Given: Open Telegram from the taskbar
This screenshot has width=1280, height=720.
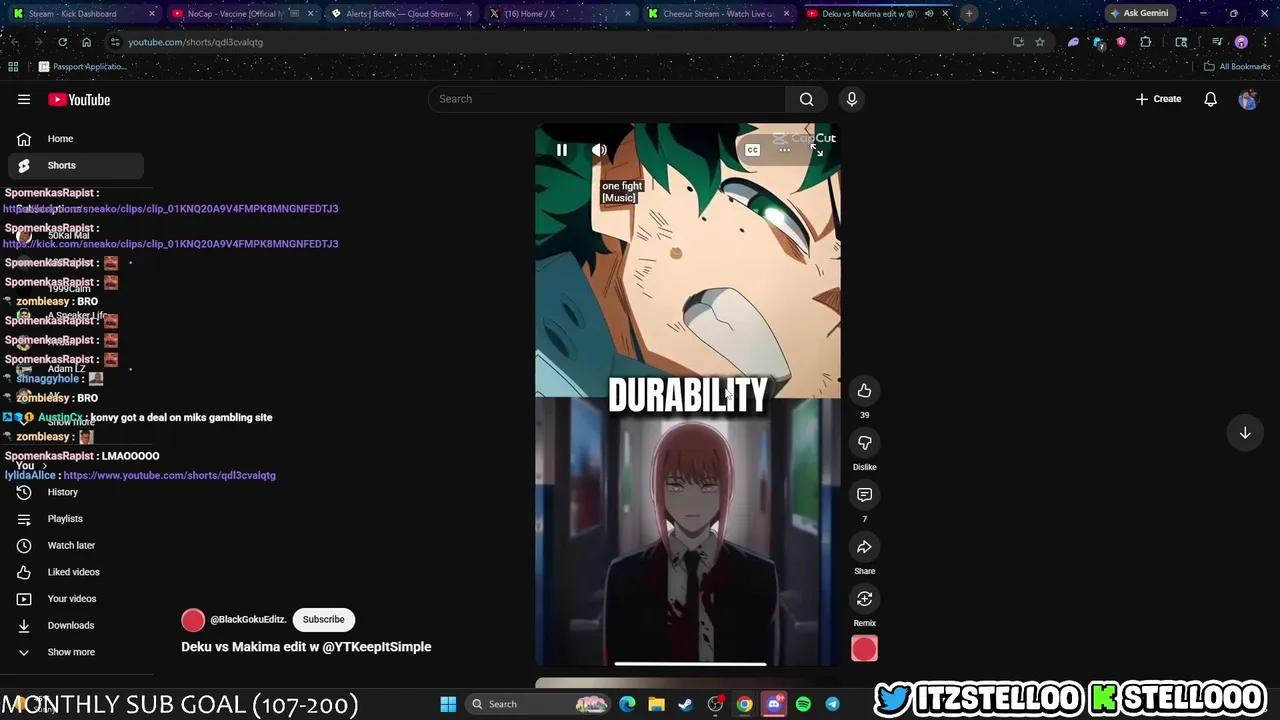Looking at the screenshot, I should pos(832,704).
